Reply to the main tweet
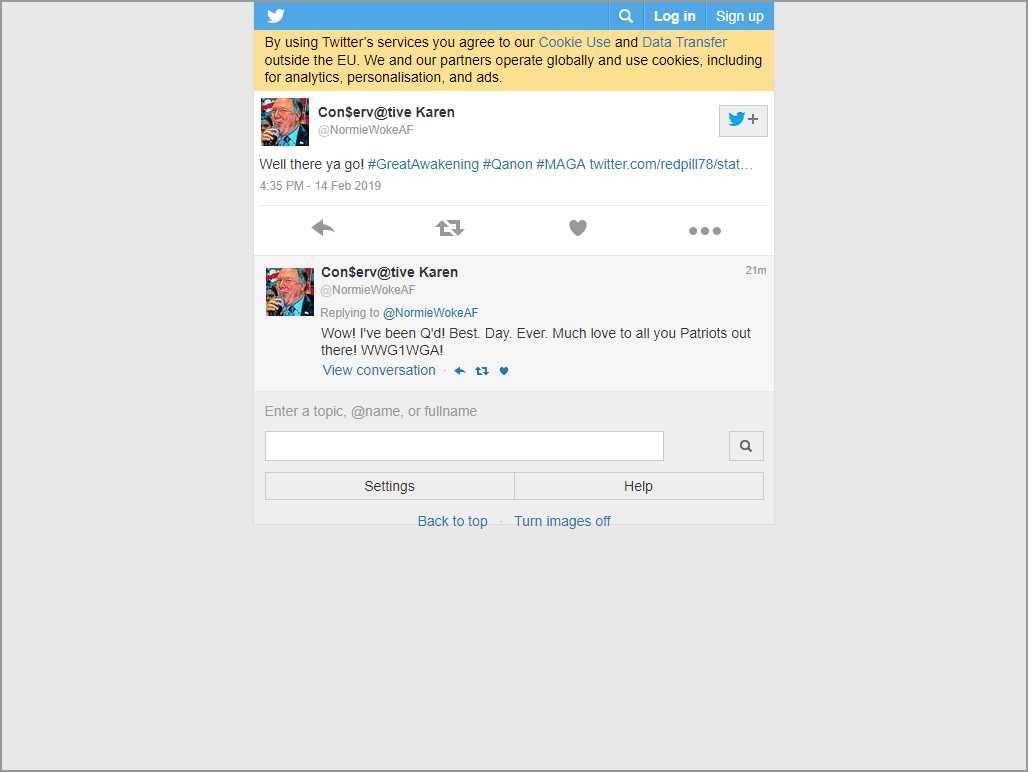This screenshot has height=772, width=1028. pos(322,229)
